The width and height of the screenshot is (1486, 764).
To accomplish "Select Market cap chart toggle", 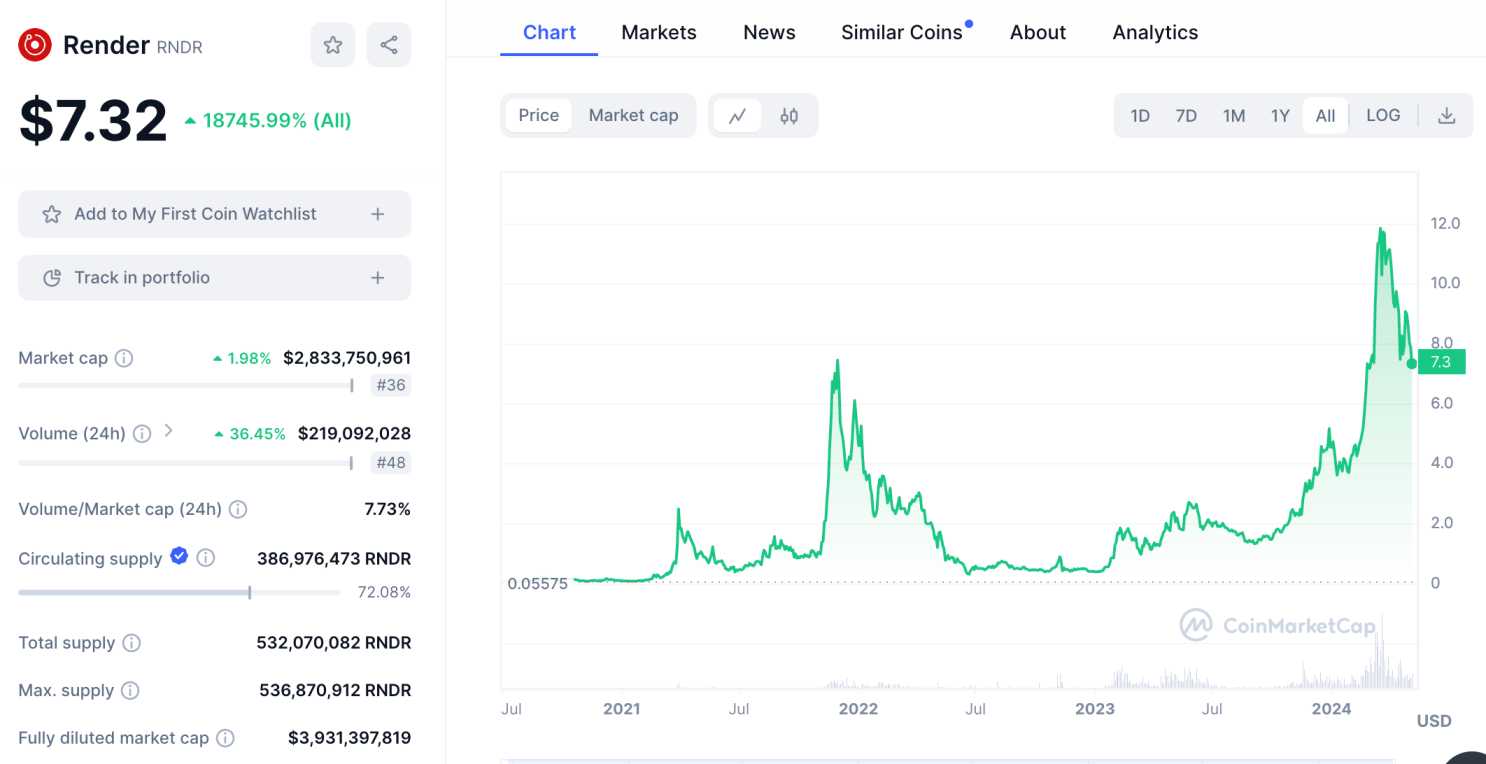I will [633, 116].
